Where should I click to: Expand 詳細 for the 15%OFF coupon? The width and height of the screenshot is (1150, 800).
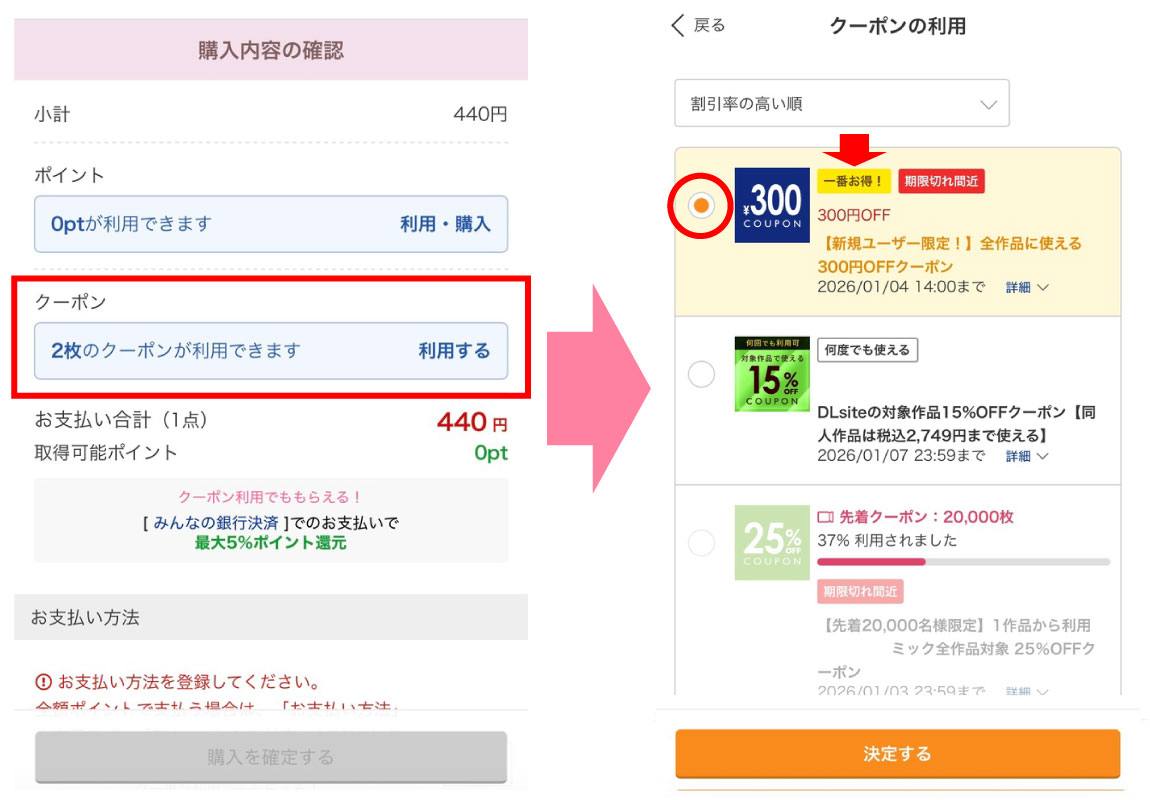(x=1026, y=456)
